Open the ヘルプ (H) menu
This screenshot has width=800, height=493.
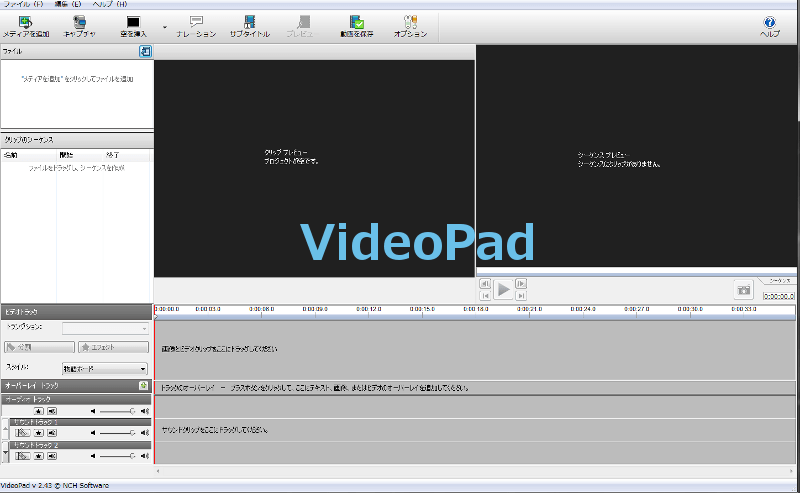coord(110,4)
